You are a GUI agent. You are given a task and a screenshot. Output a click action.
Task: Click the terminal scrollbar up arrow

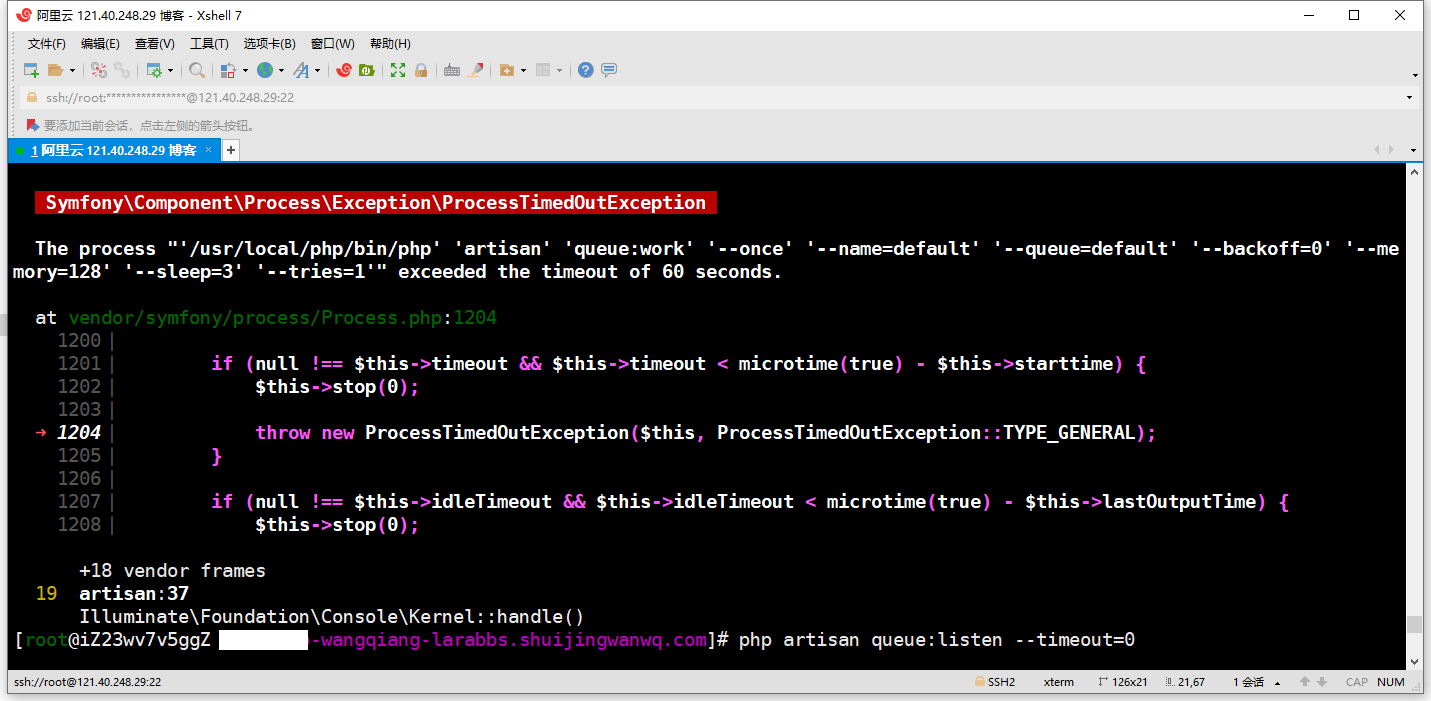tap(1414, 171)
